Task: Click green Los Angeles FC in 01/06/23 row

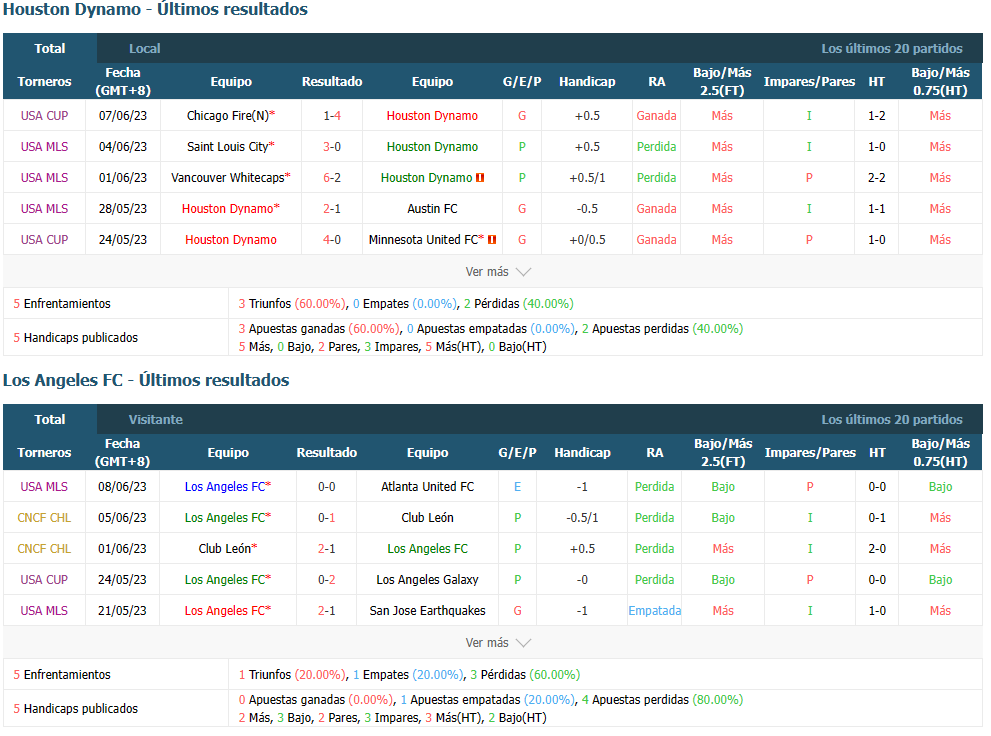Action: coord(427,548)
